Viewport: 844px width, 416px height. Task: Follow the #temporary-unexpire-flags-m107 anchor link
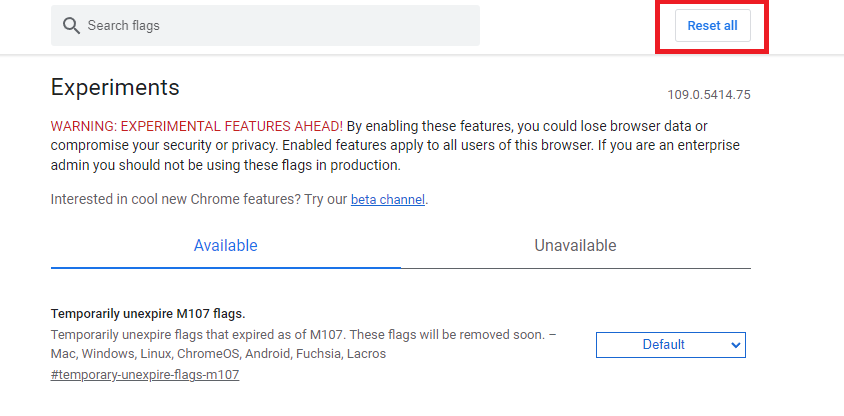[145, 375]
